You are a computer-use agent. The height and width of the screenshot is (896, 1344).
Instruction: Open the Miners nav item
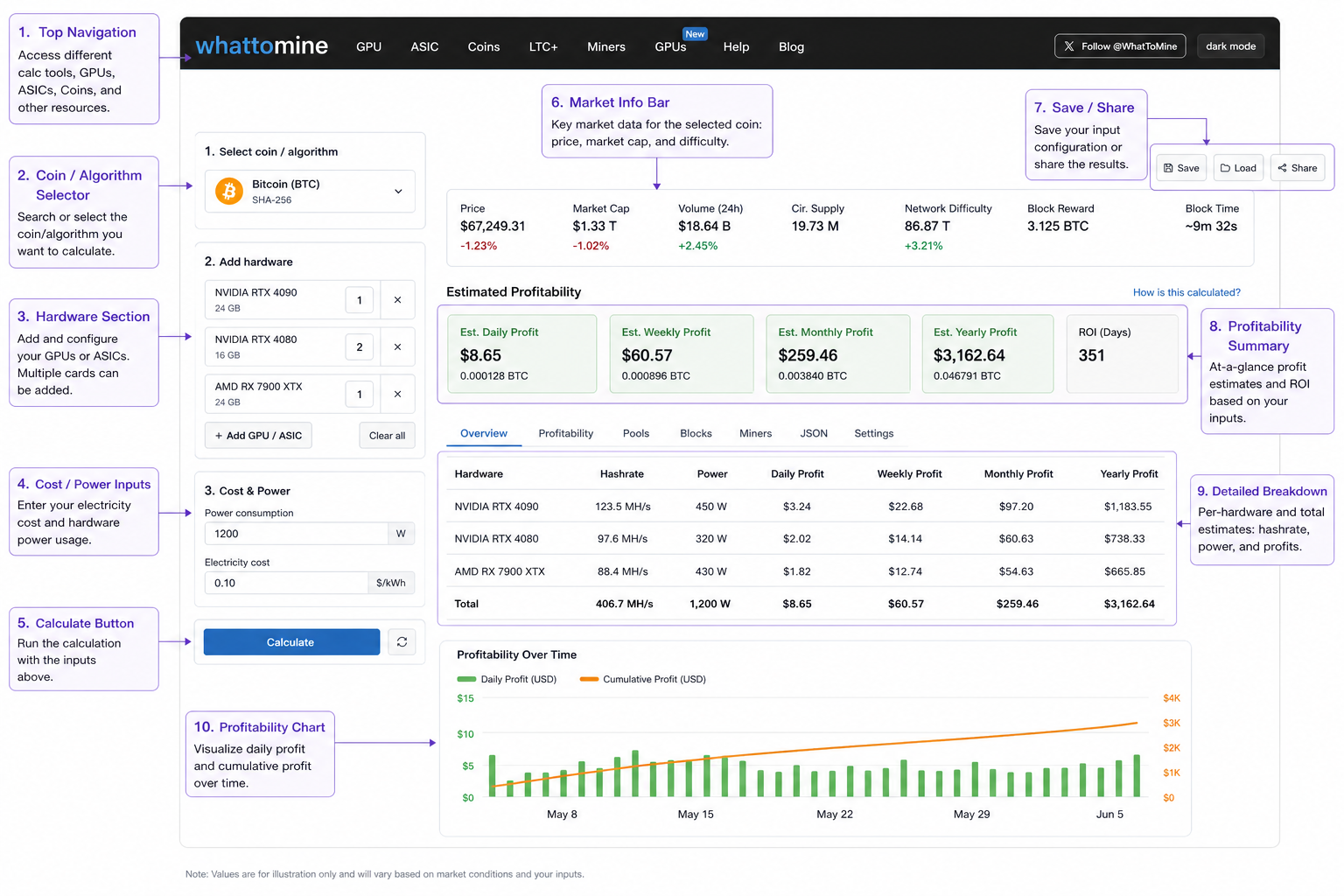click(606, 46)
